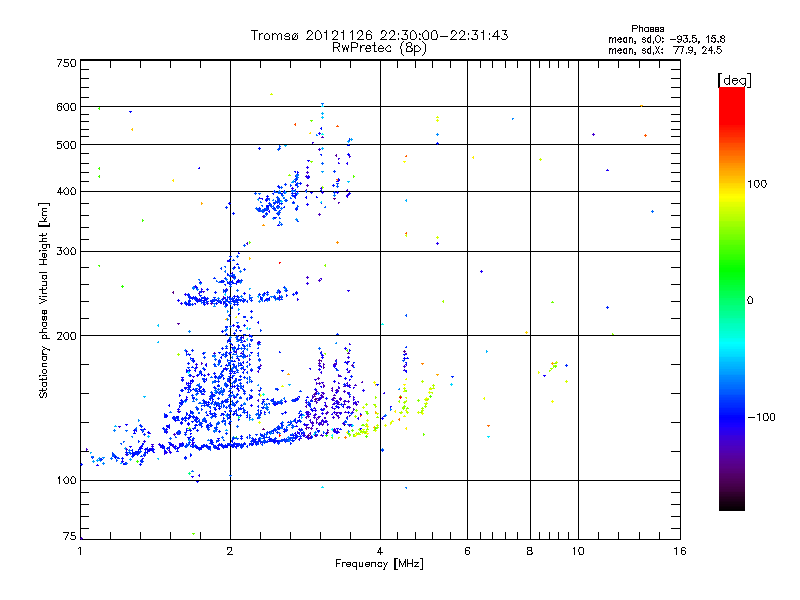Click the "mean, sd,X: 77.9, 24.5" line

[665, 50]
